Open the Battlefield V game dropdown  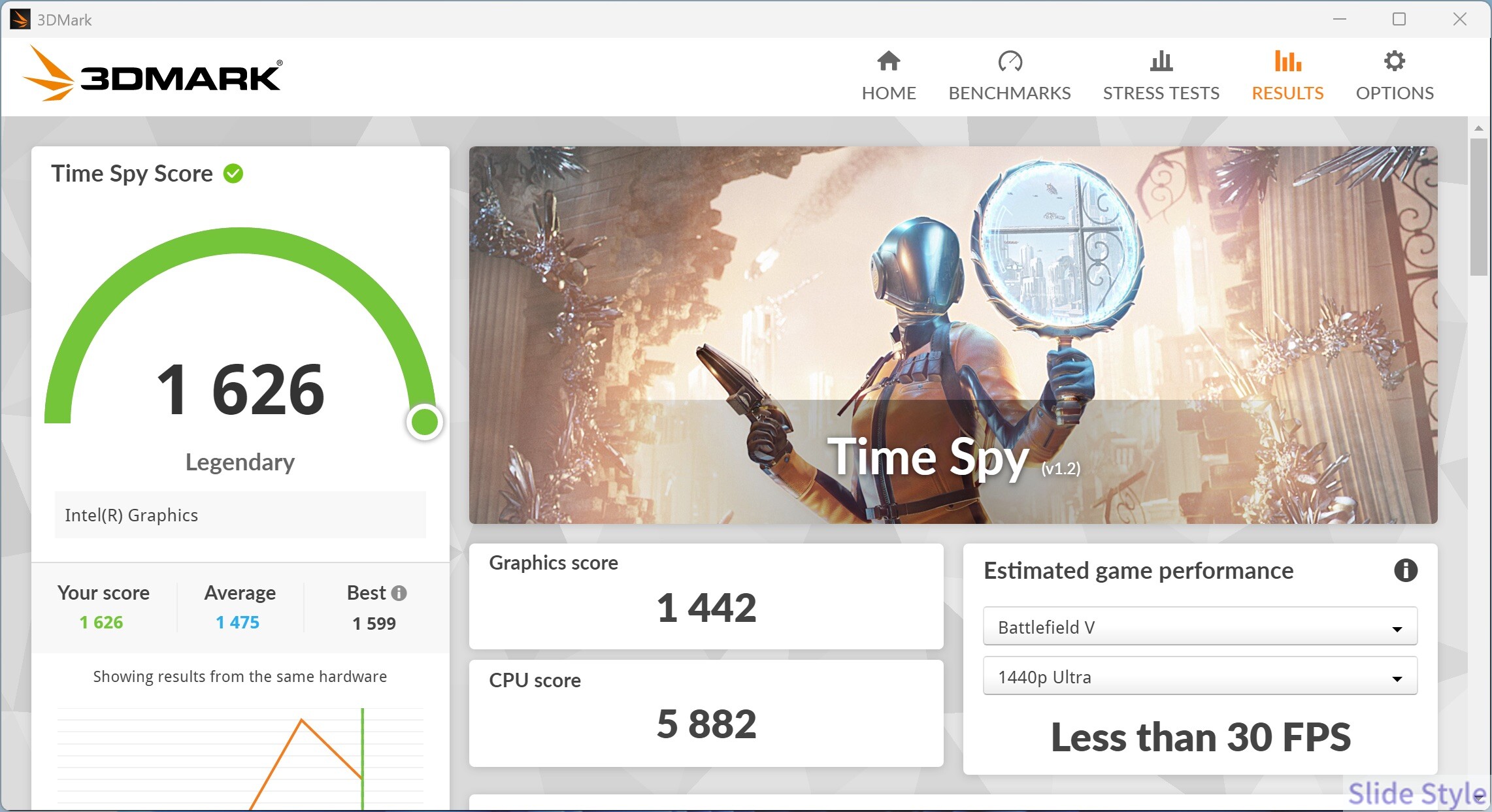(1200, 626)
